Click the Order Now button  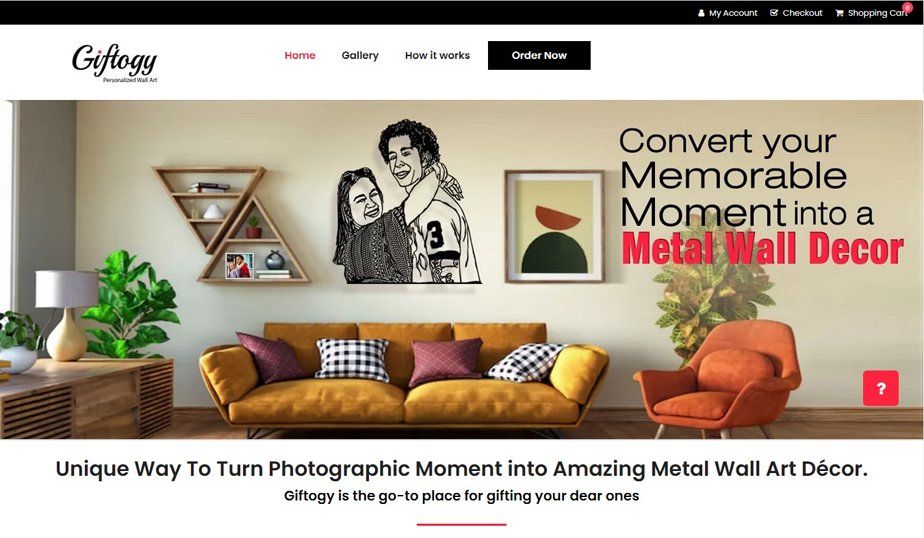[x=539, y=55]
